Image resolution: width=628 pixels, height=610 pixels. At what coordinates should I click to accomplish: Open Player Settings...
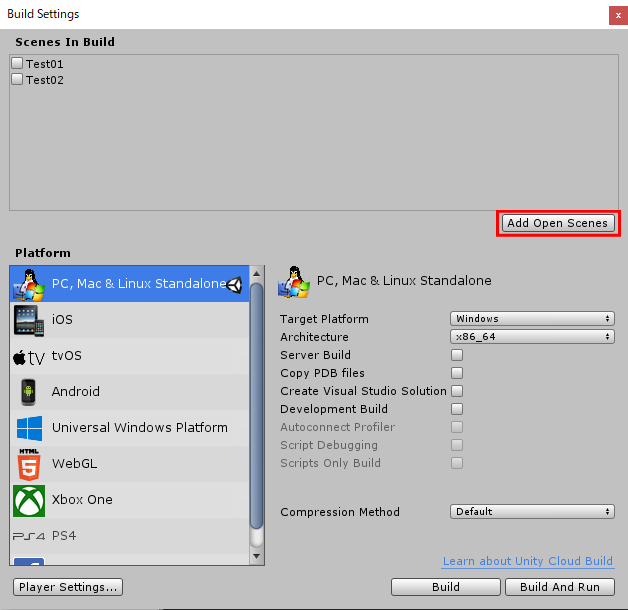point(68,587)
